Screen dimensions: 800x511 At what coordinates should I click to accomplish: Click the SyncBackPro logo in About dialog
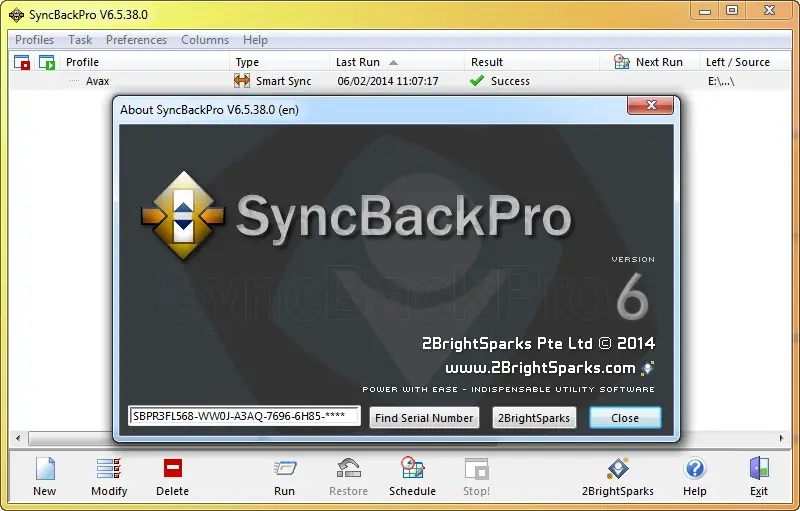pyautogui.click(x=183, y=216)
